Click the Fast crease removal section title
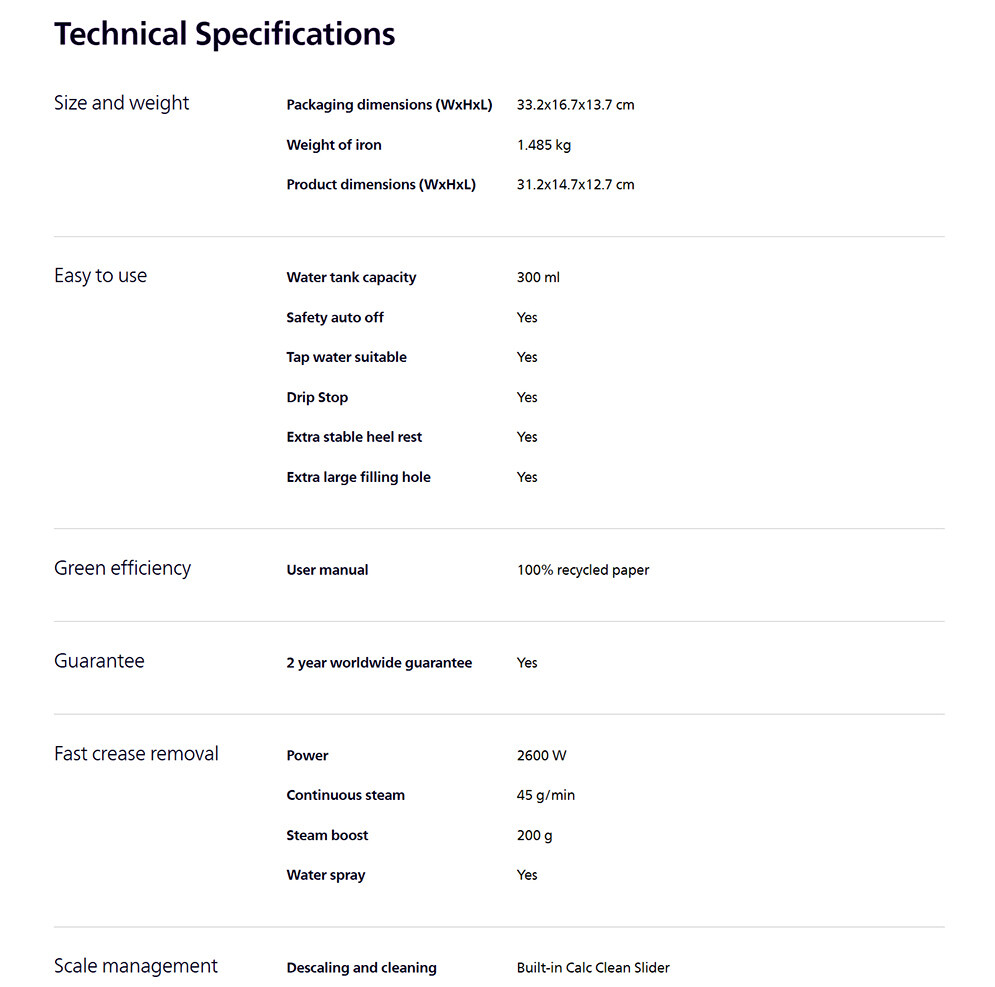 pyautogui.click(x=136, y=754)
